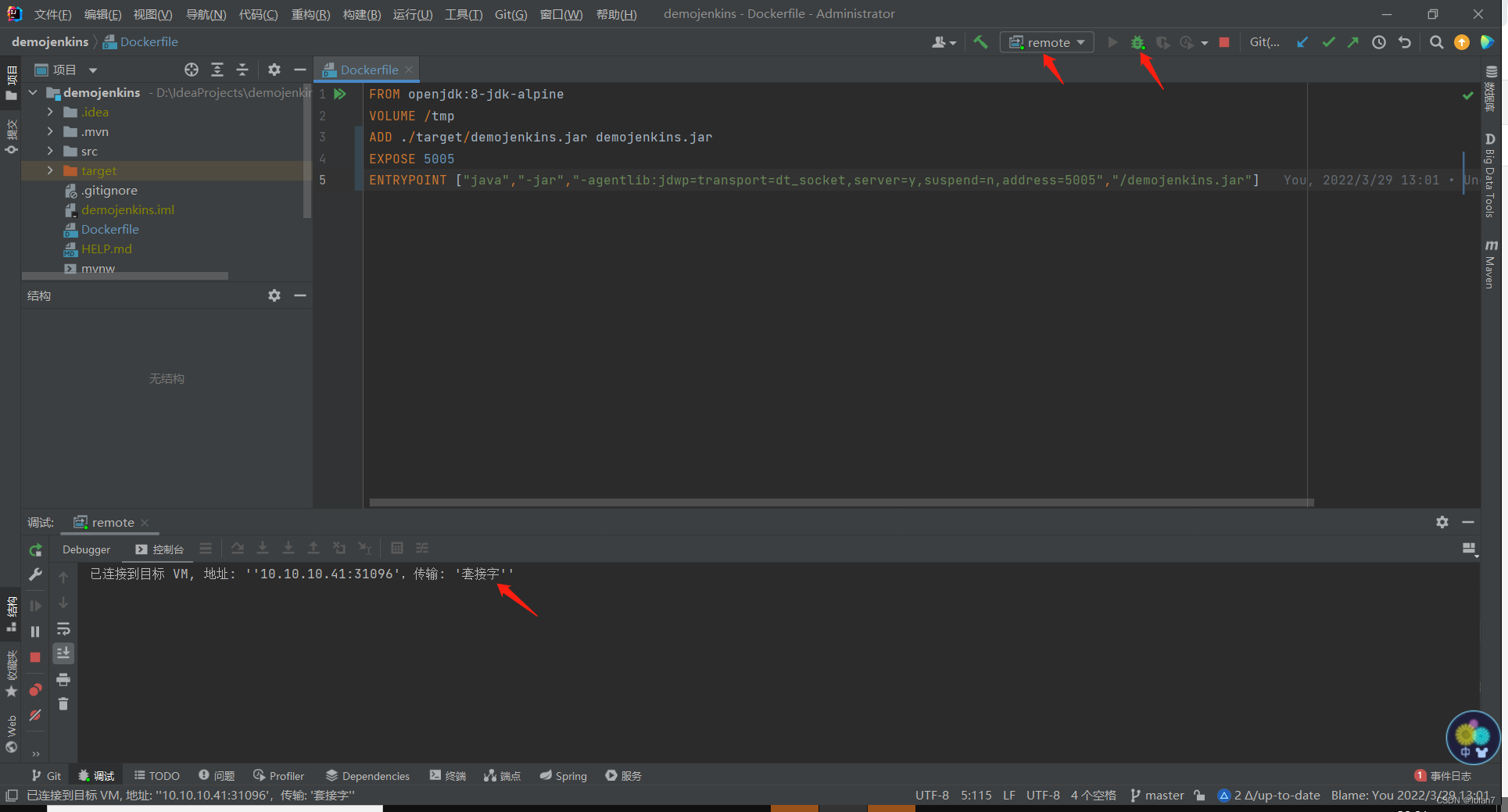Select demojenkins.iml file
Image resolution: width=1508 pixels, height=812 pixels.
127,209
